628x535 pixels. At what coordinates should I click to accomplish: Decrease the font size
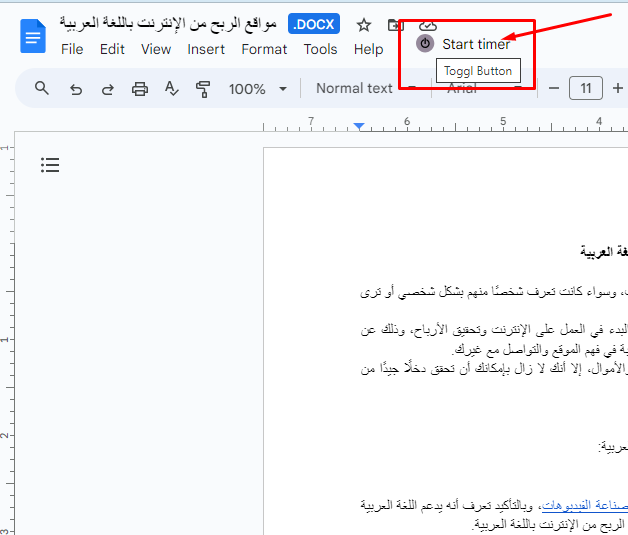554,88
